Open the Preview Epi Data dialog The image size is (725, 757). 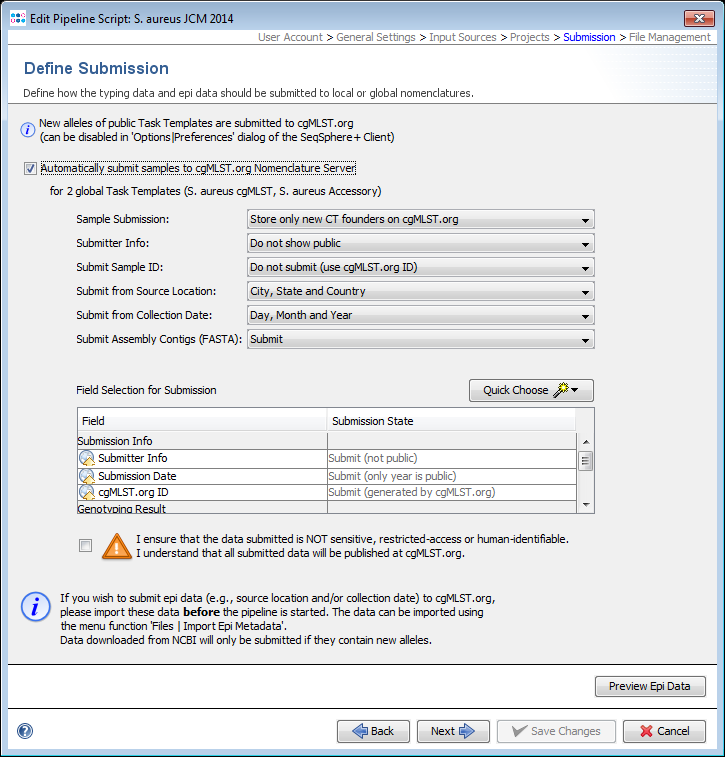pyautogui.click(x=650, y=686)
